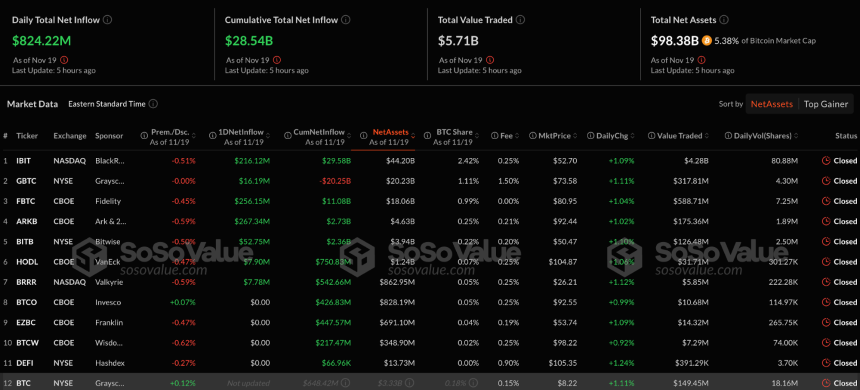Viewport: 860px width, 390px height.
Task: Click the $98.38B total net assets value
Action: 675,41
